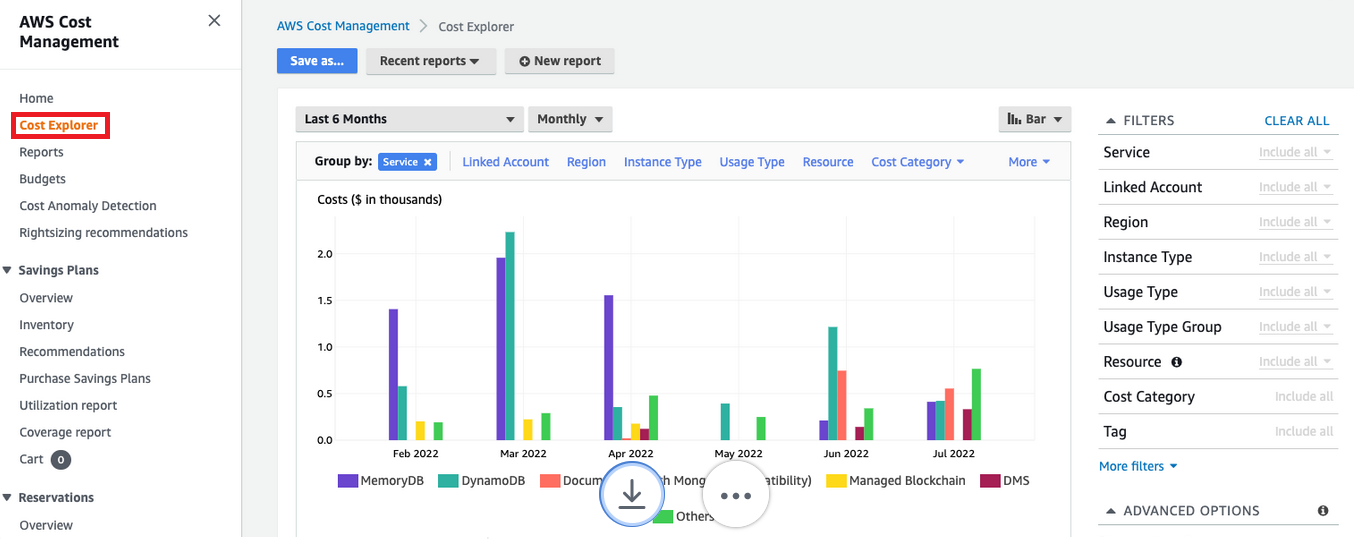The width and height of the screenshot is (1354, 539).
Task: Click the MemoryDB purple legend swatch
Action: click(x=348, y=481)
